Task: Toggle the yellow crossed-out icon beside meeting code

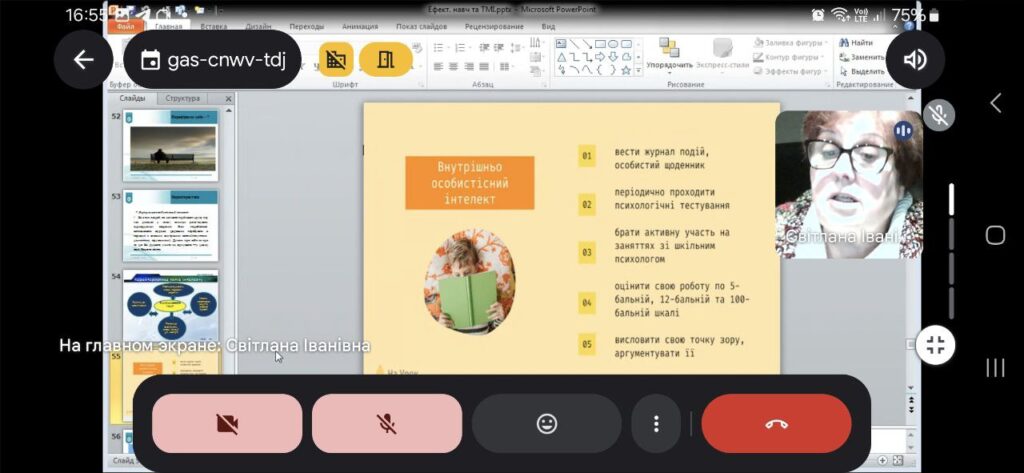Action: (335, 60)
